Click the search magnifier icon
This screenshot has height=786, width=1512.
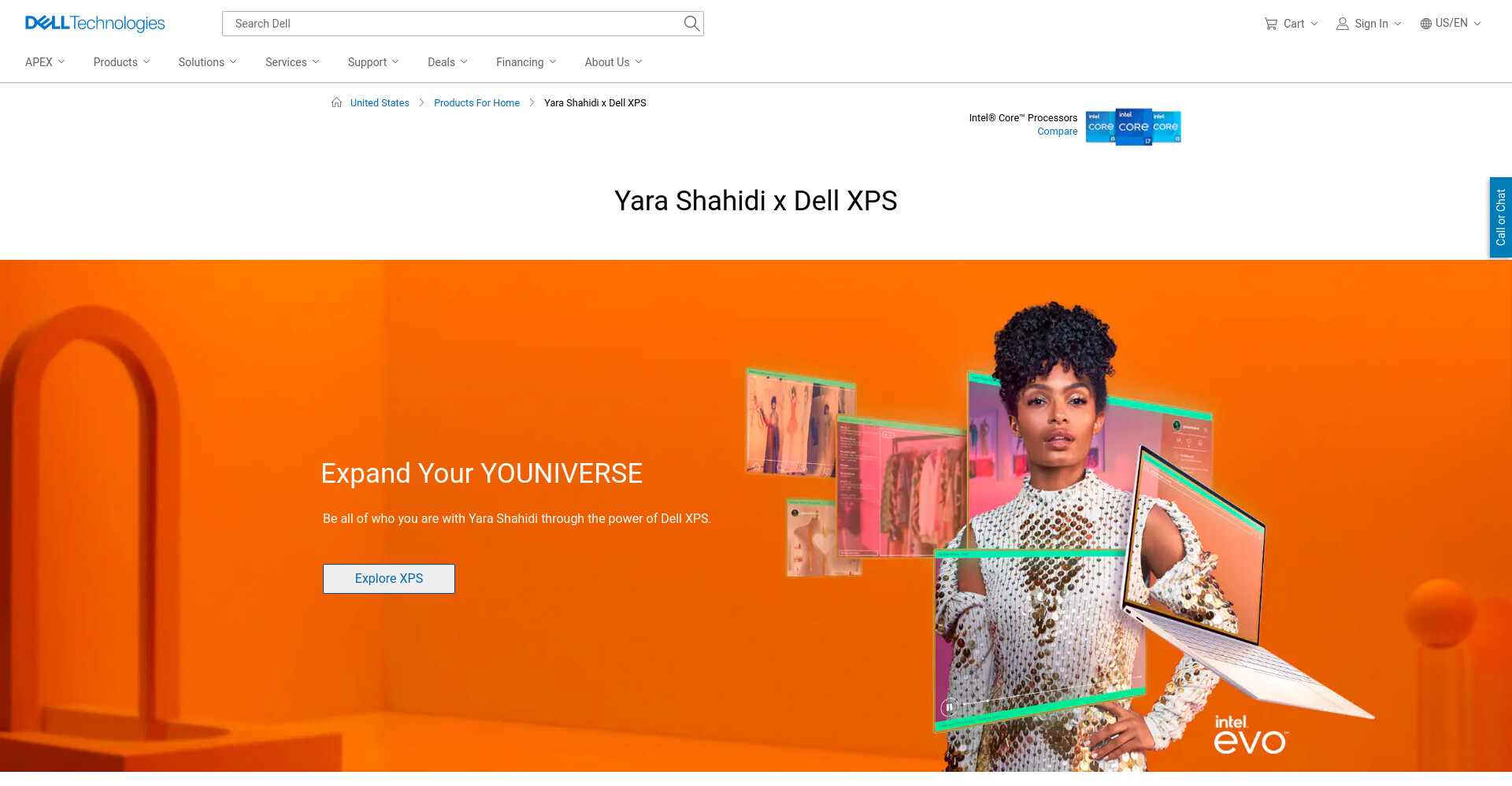691,24
